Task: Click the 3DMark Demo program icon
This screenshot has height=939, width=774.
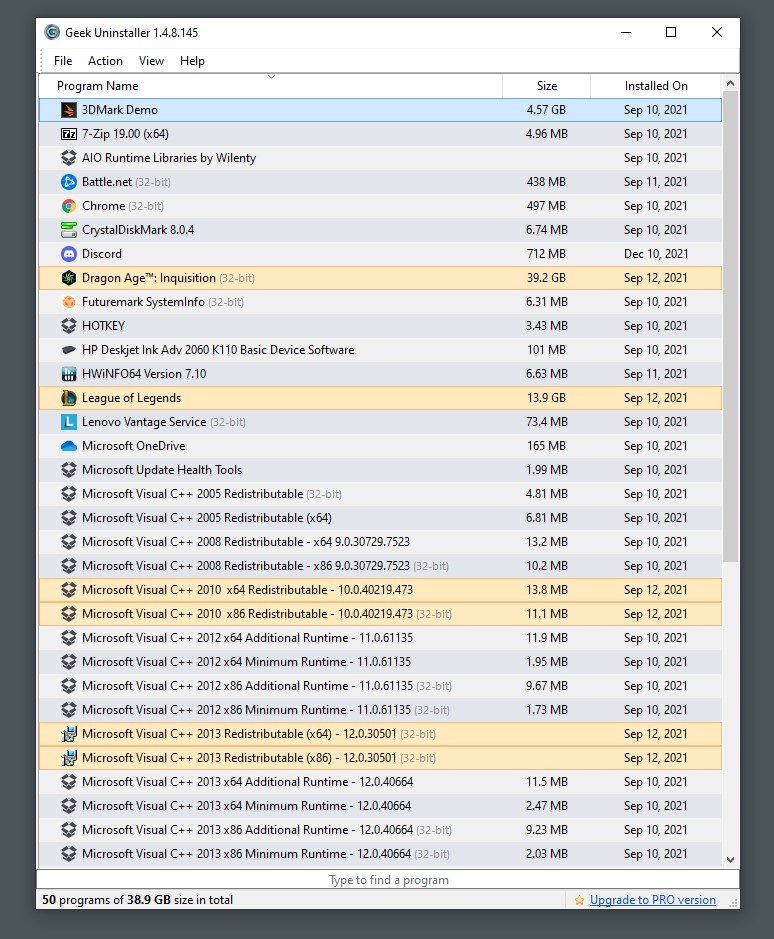Action: [x=69, y=110]
